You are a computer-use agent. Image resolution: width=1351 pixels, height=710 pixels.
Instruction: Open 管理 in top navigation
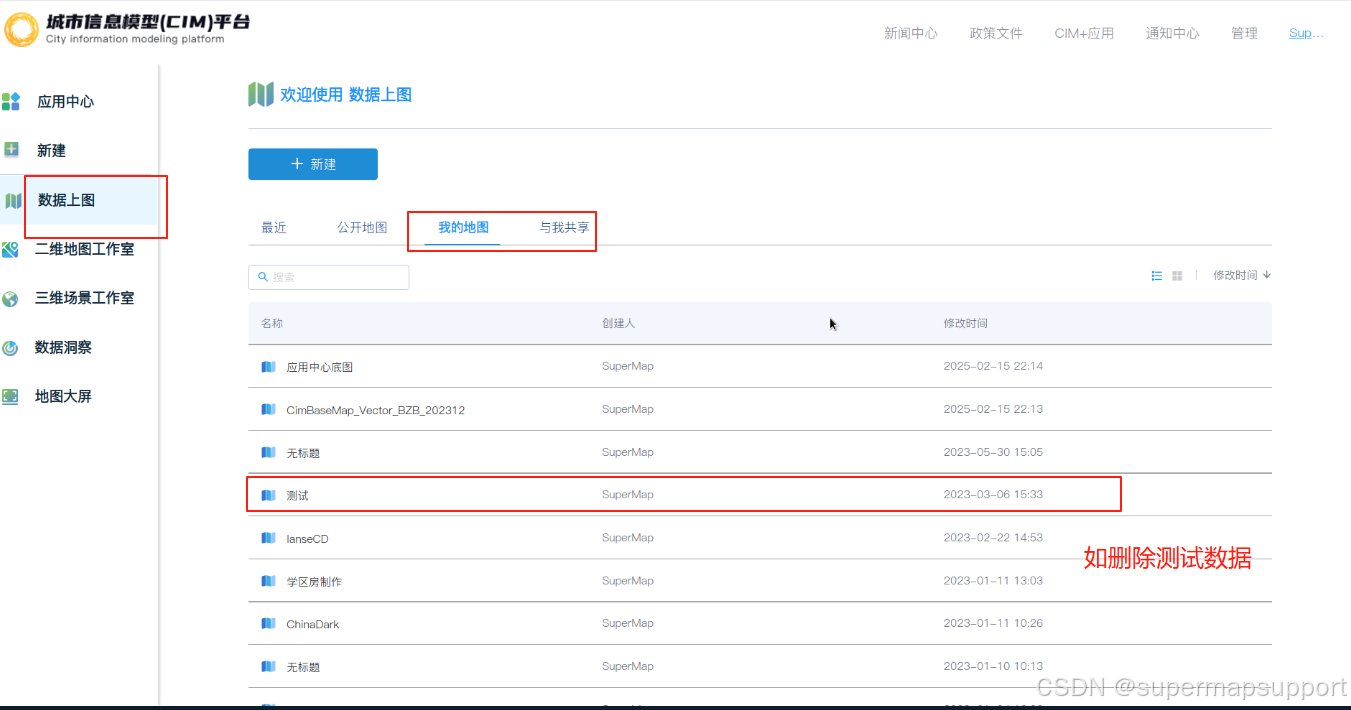tap(1244, 33)
